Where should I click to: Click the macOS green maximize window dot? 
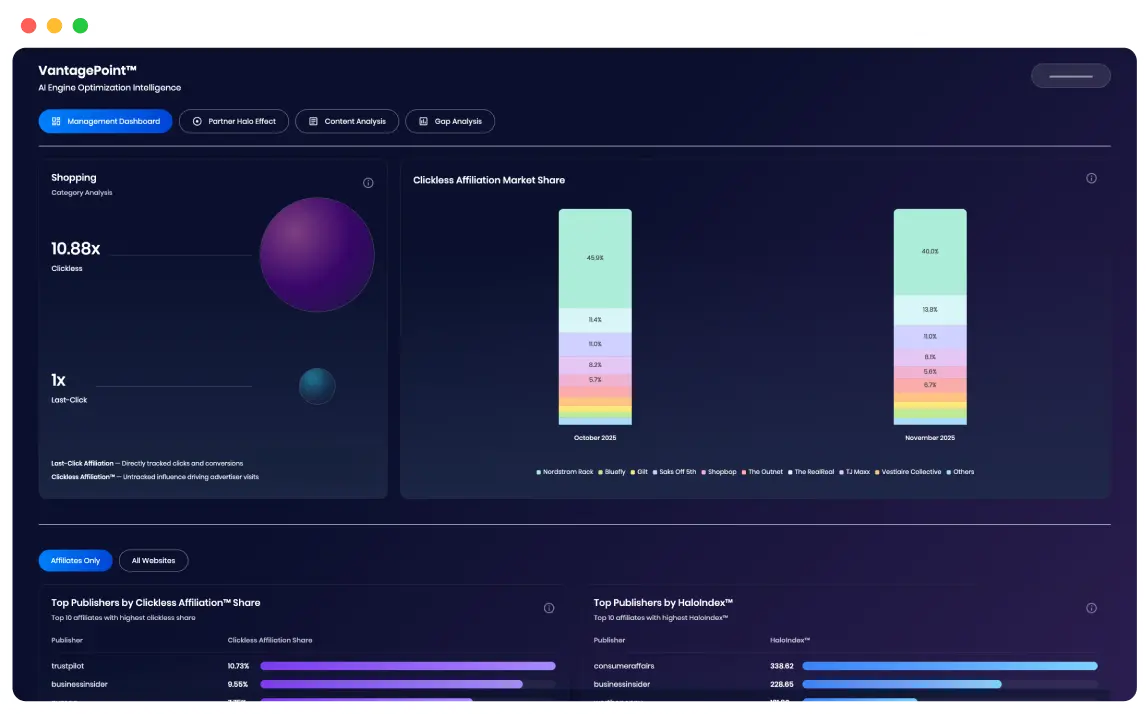coord(80,26)
